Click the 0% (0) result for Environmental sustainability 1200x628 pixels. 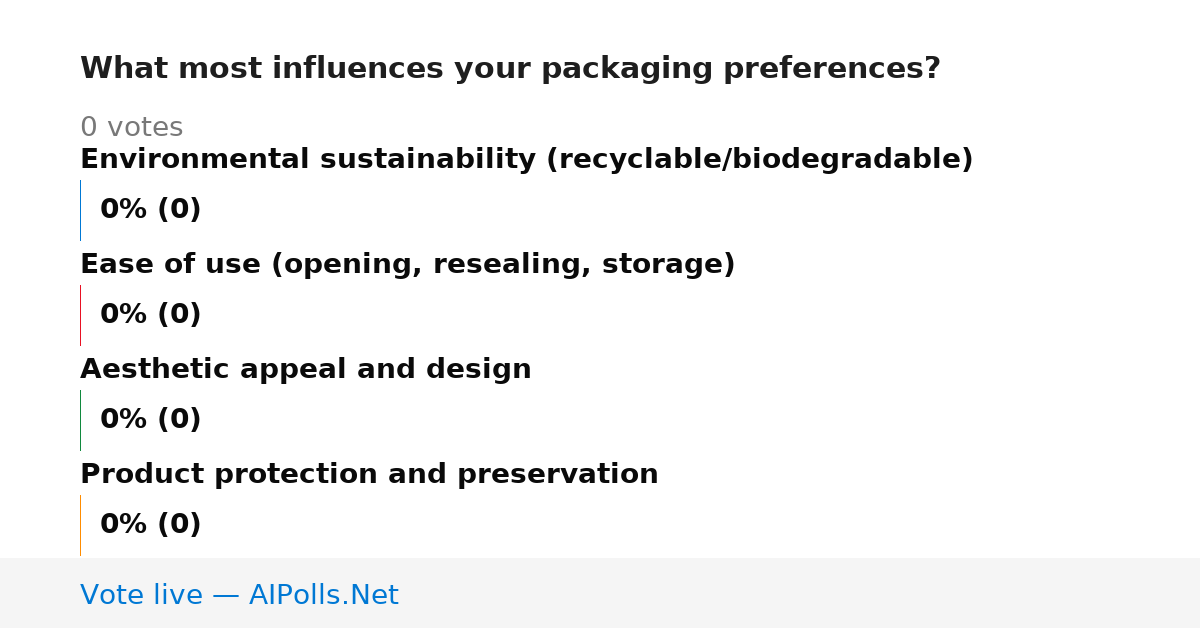(x=150, y=210)
